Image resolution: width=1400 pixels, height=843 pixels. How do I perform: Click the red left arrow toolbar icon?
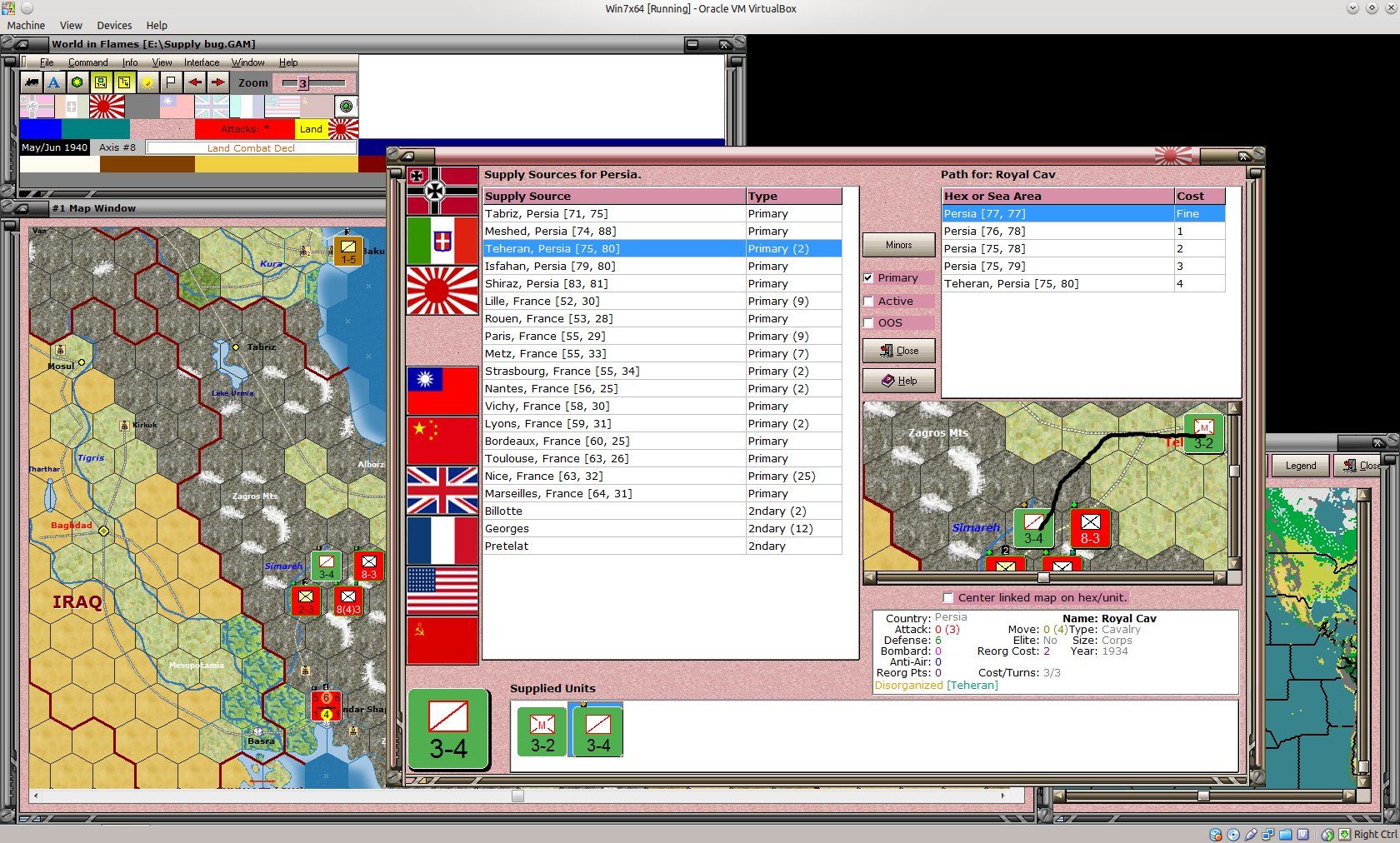[194, 82]
